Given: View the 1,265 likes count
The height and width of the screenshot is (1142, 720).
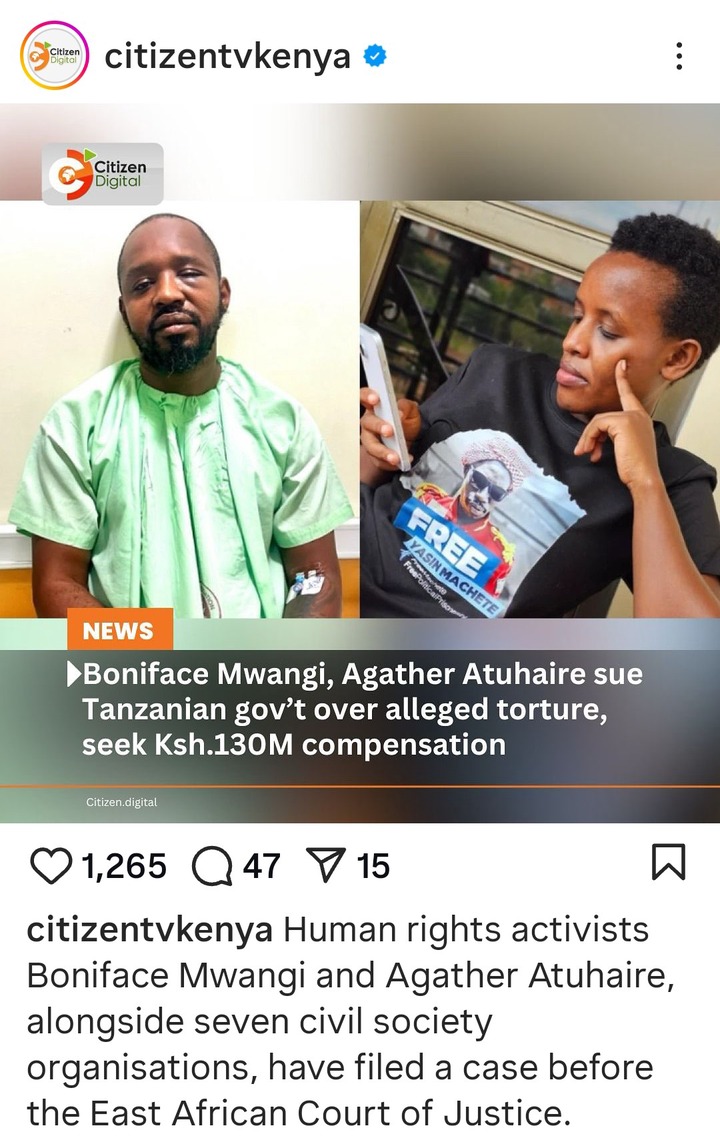Looking at the screenshot, I should (x=124, y=866).
